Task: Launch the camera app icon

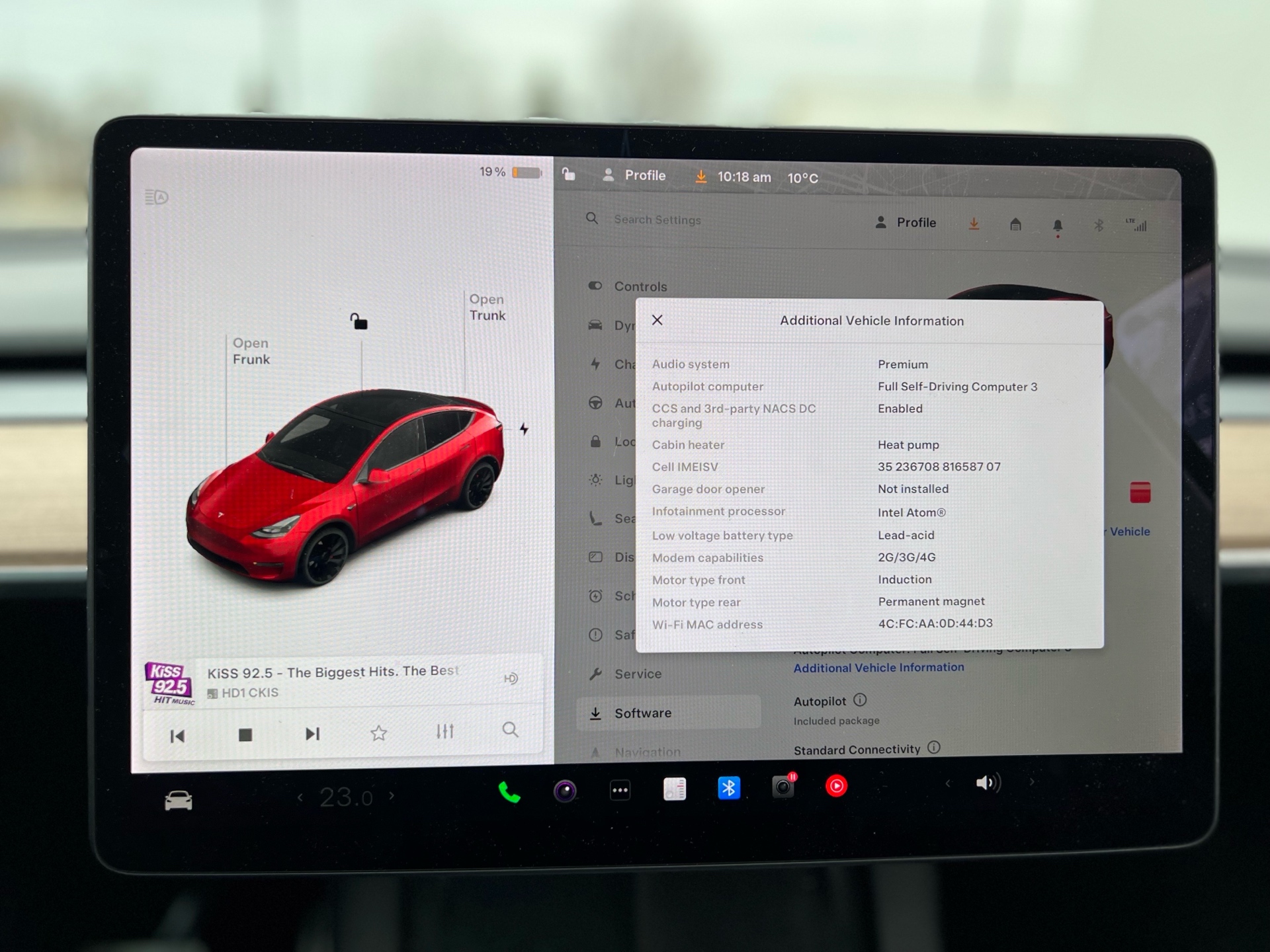Action: pyautogui.click(x=565, y=791)
